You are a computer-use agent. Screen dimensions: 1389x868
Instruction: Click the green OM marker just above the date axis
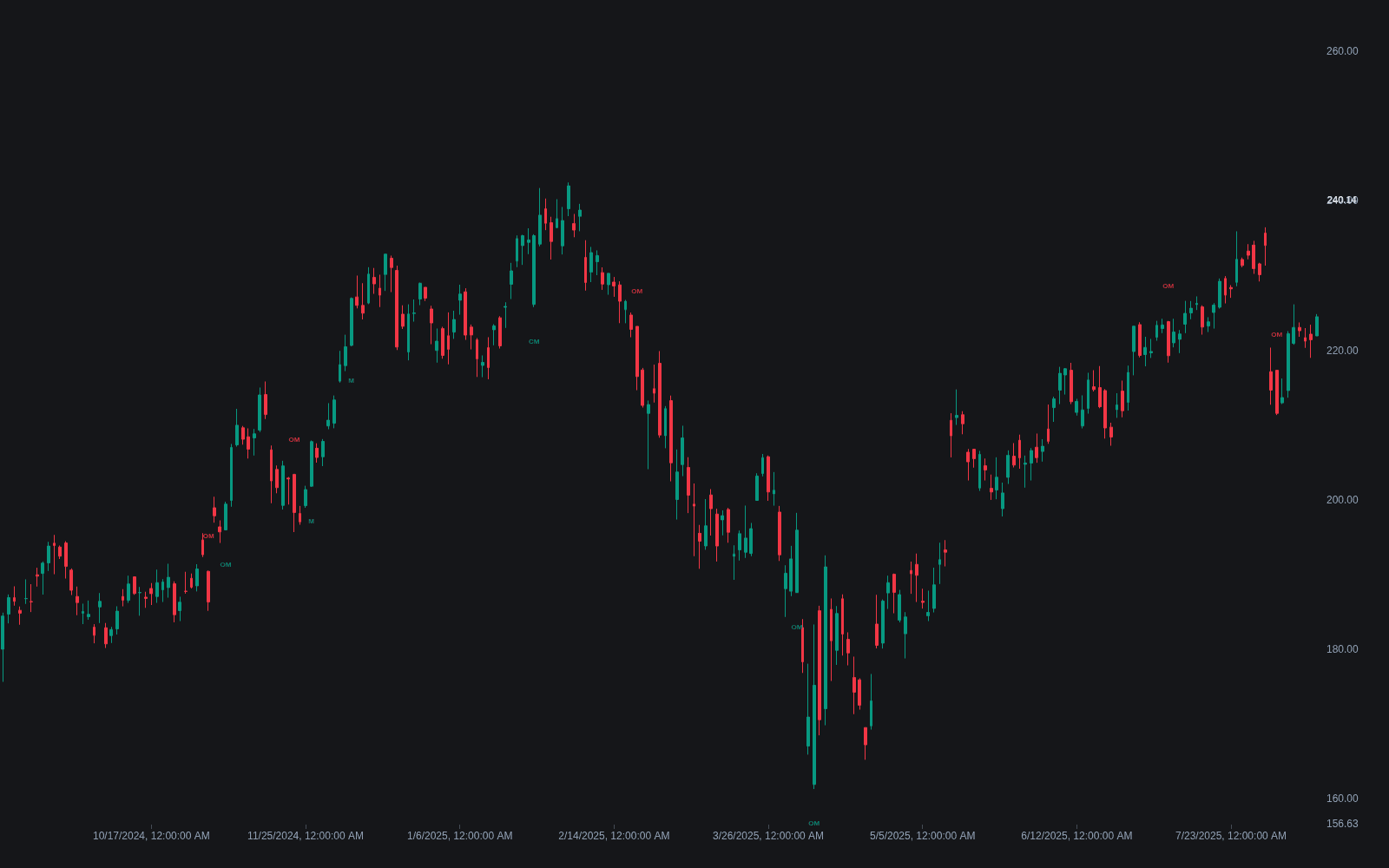(813, 824)
